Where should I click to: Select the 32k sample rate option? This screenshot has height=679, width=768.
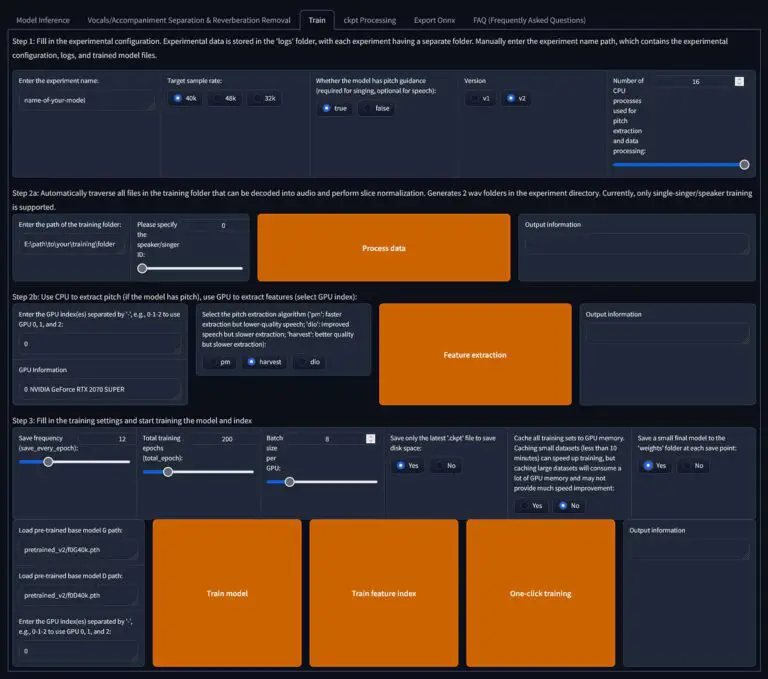pyautogui.click(x=264, y=98)
